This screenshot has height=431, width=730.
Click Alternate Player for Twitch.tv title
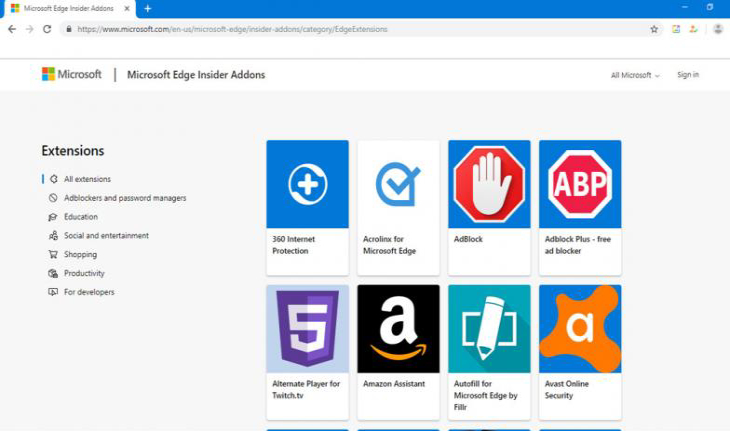306,390
